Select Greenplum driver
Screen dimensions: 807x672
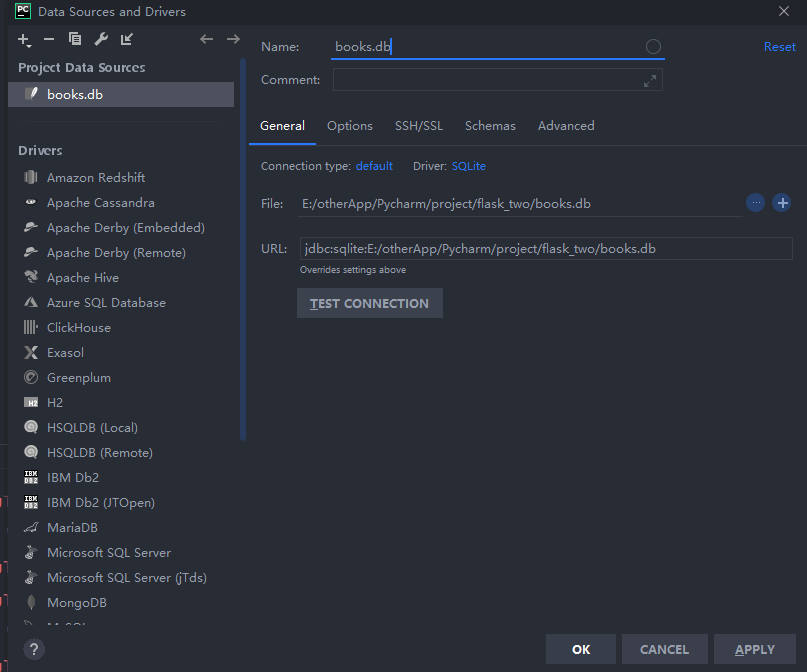pos(121,378)
